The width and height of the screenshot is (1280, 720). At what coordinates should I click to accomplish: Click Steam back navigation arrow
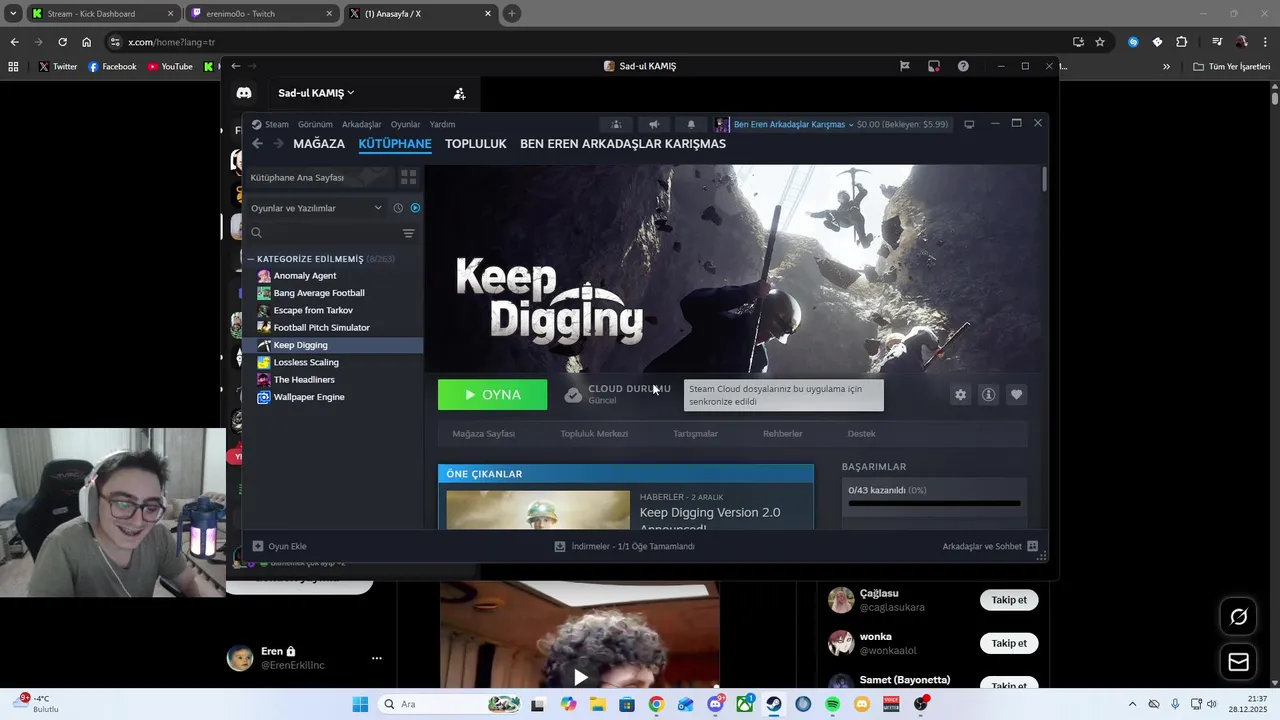tap(257, 144)
